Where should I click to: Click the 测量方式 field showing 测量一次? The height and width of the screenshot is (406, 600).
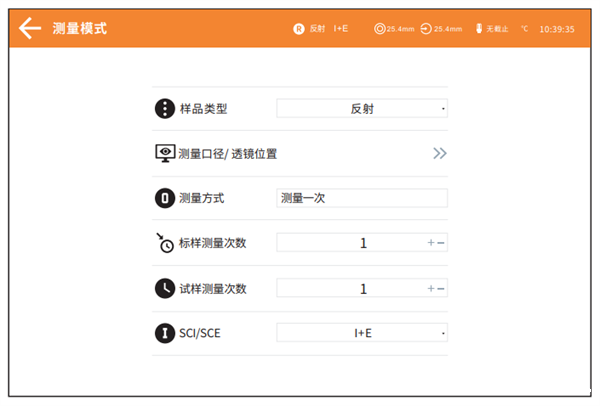click(x=361, y=198)
